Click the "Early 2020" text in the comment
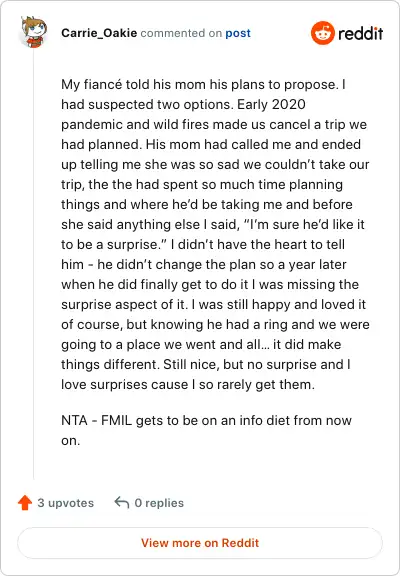This screenshot has width=400, height=576. pos(271,104)
